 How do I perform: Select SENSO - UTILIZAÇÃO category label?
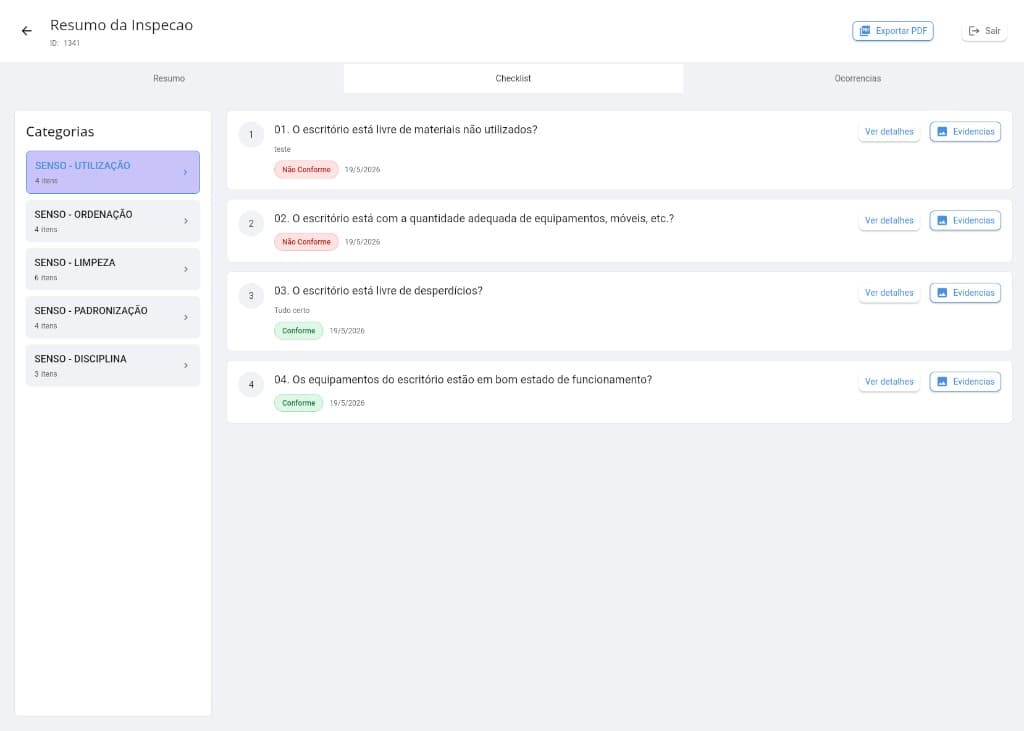pyautogui.click(x=82, y=165)
